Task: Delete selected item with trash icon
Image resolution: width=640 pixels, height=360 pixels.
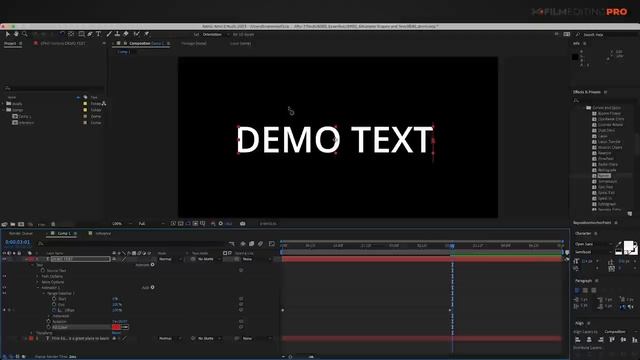Action: pyautogui.click(x=53, y=224)
